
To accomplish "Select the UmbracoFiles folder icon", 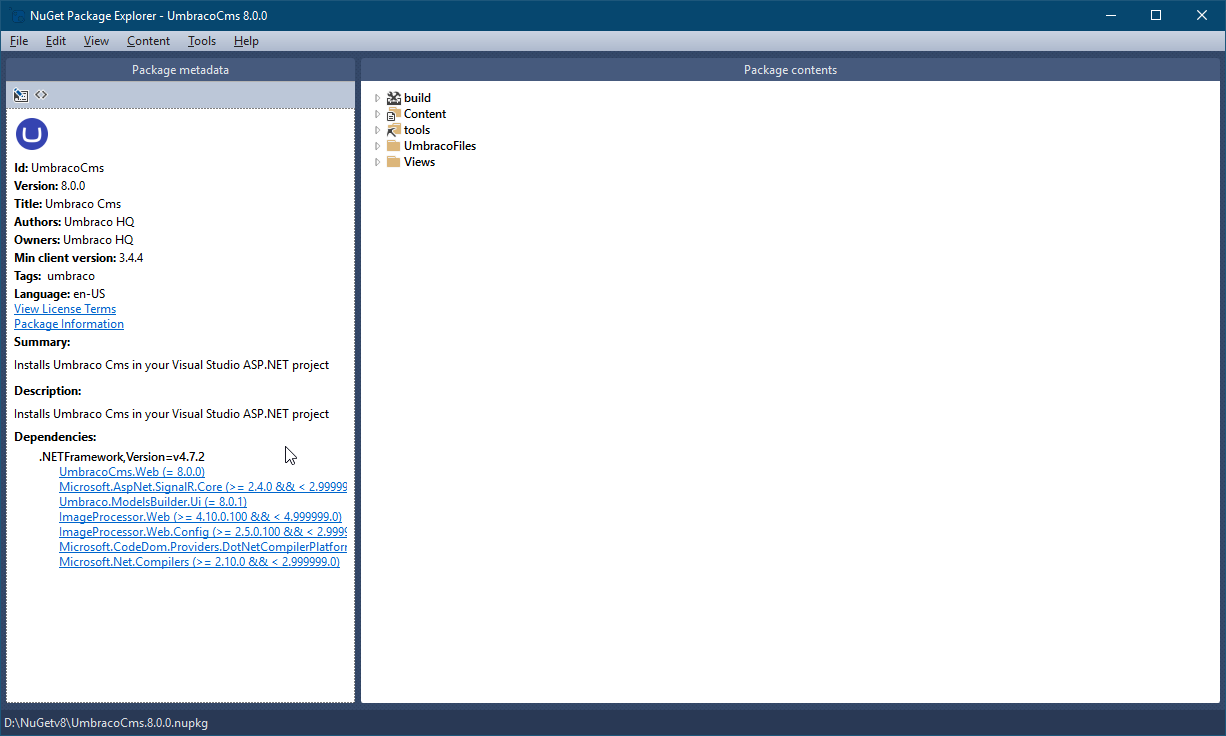I will pyautogui.click(x=393, y=146).
